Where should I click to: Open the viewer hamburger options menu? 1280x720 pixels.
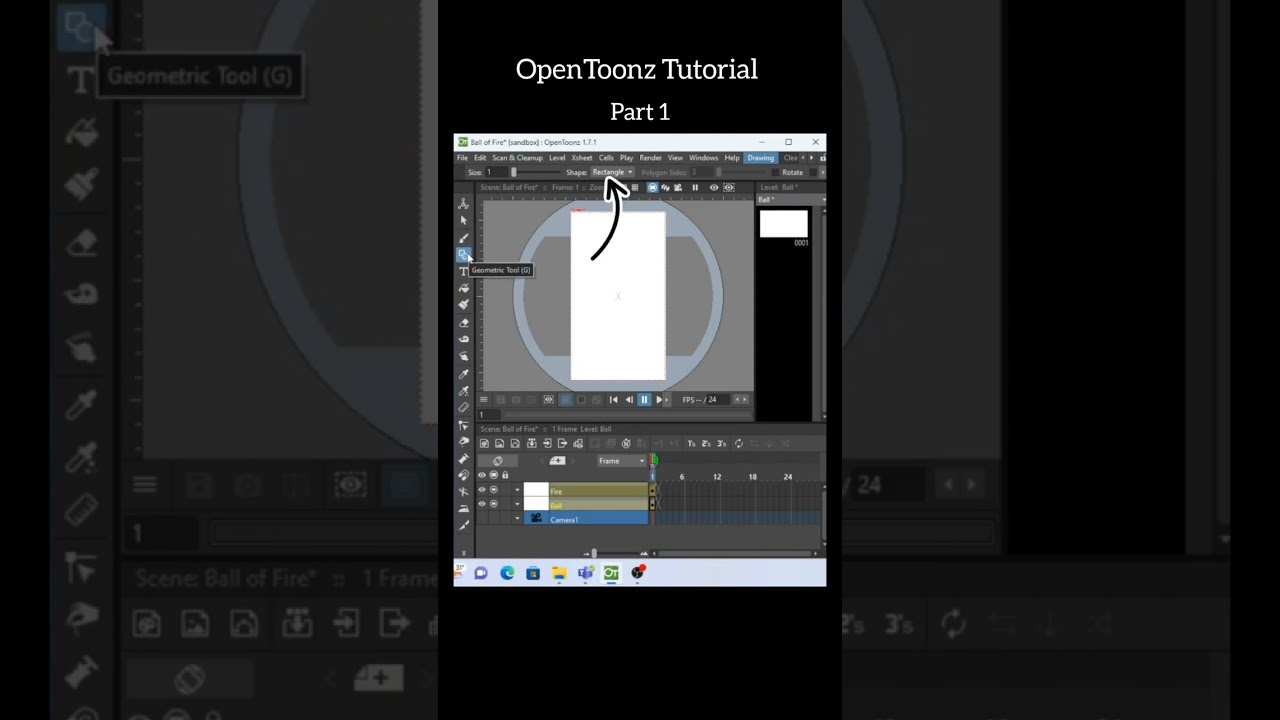tap(484, 399)
